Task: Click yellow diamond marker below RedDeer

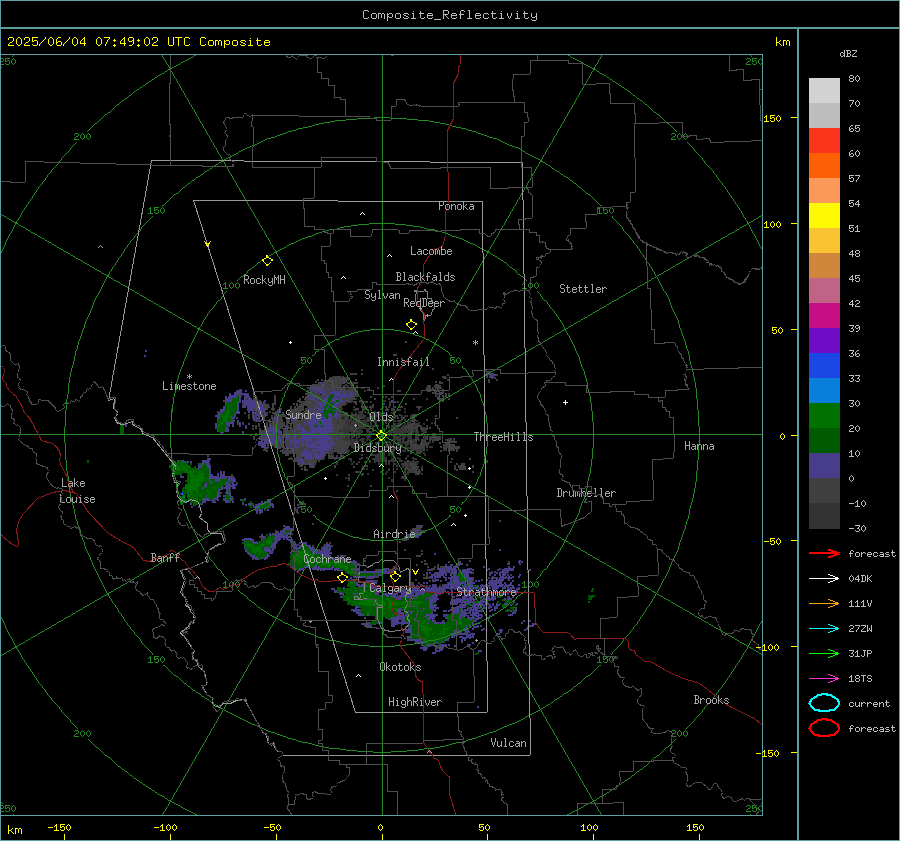Action: 412,325
